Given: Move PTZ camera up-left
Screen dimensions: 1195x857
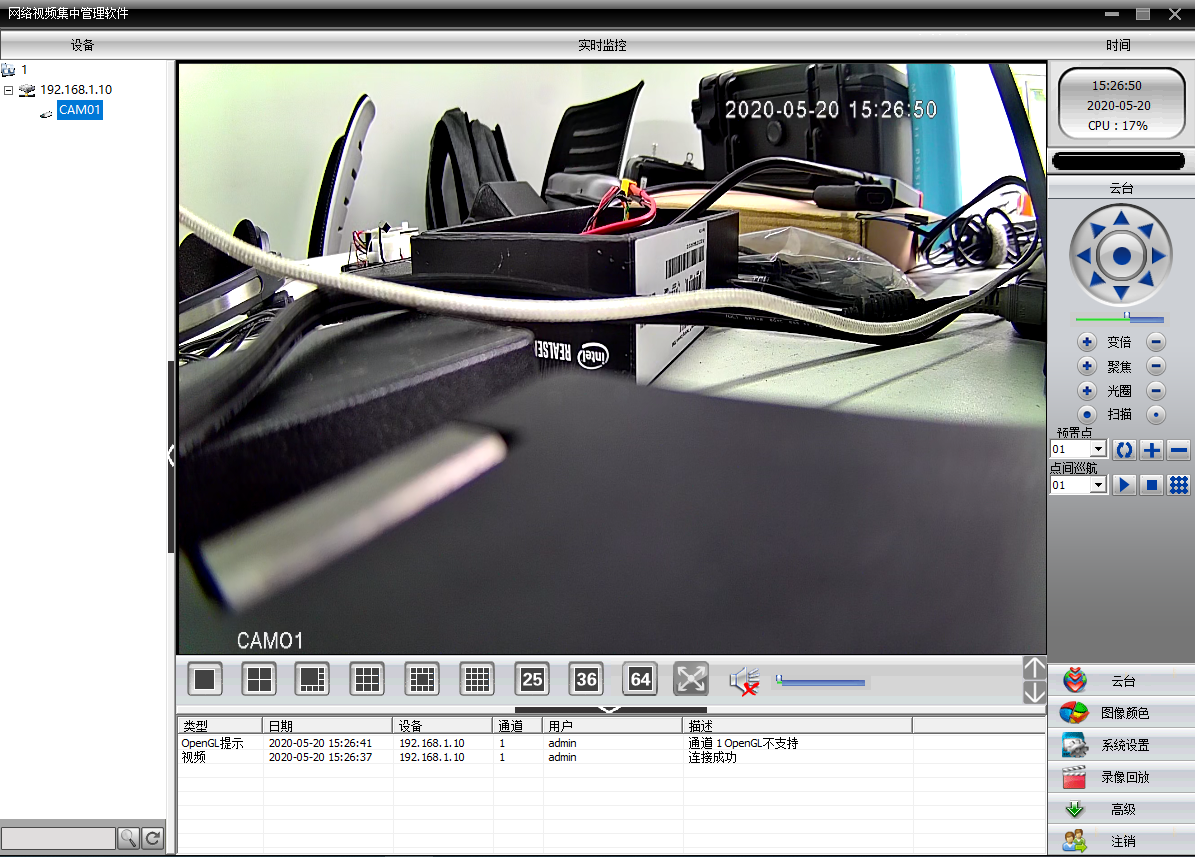Looking at the screenshot, I should tap(1097, 230).
